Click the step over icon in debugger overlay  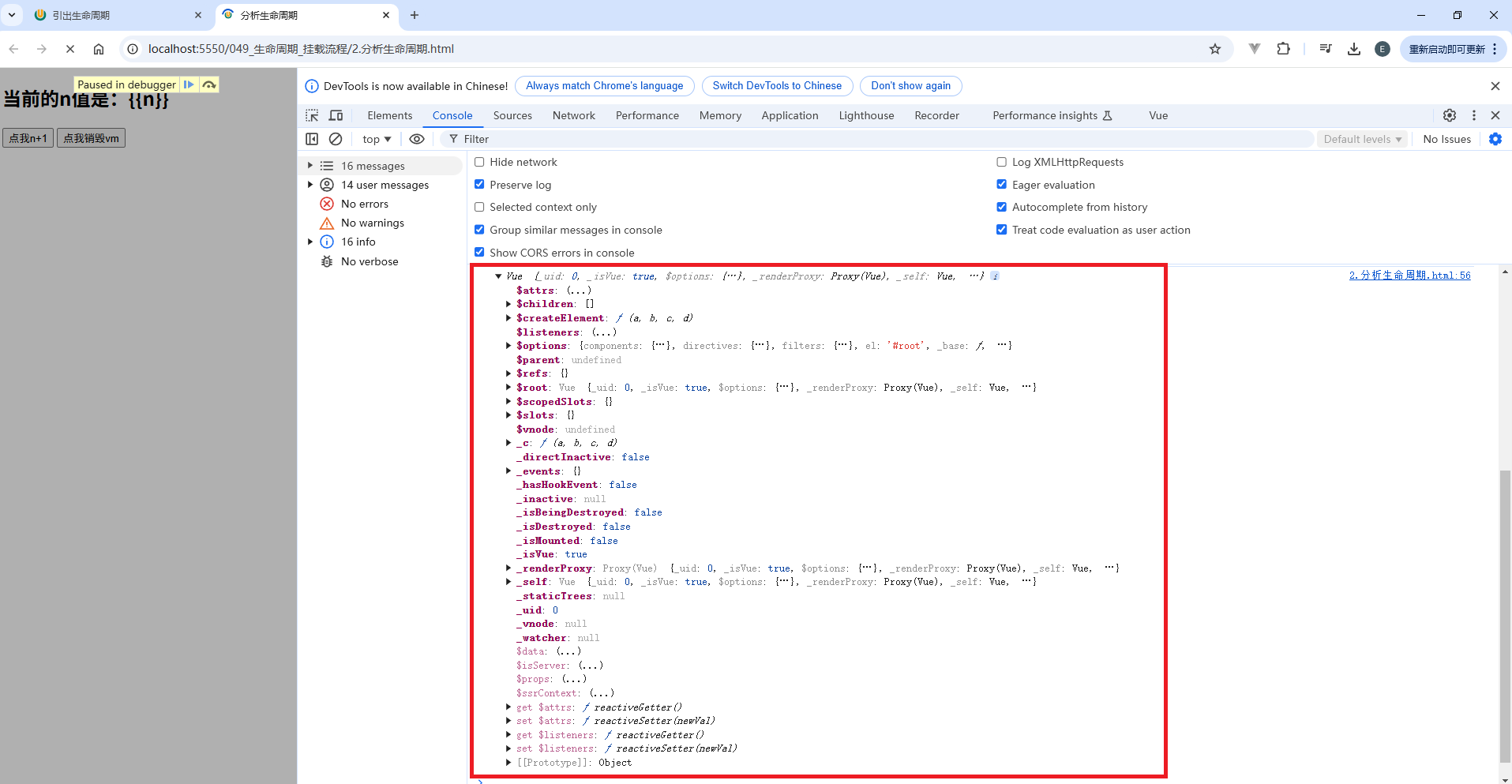click(209, 84)
